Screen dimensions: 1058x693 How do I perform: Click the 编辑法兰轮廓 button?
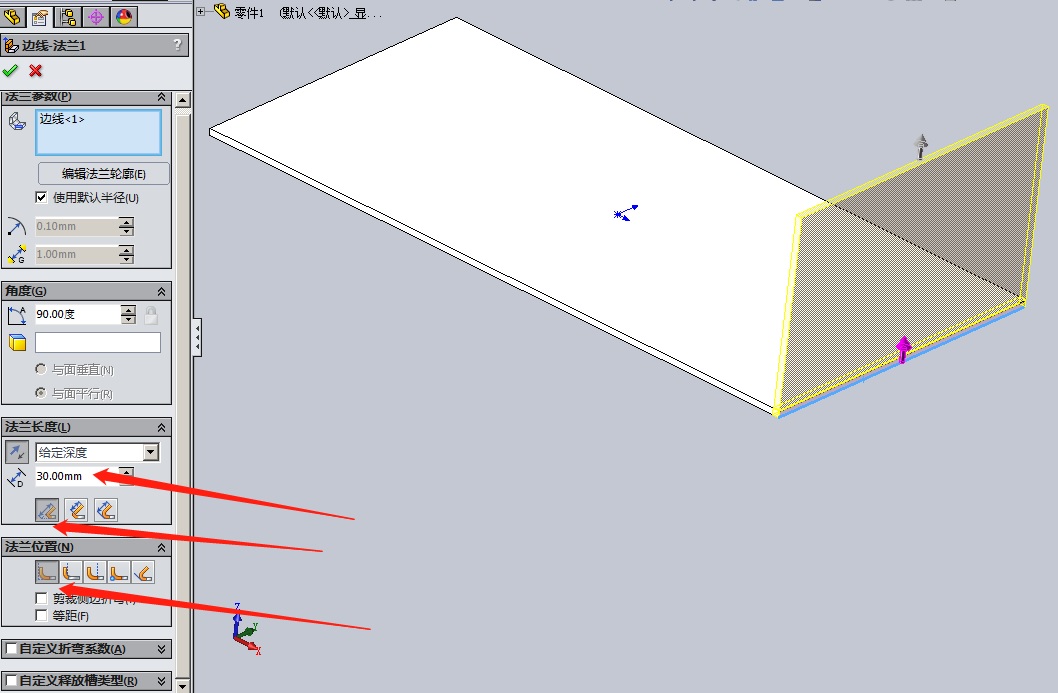(103, 173)
